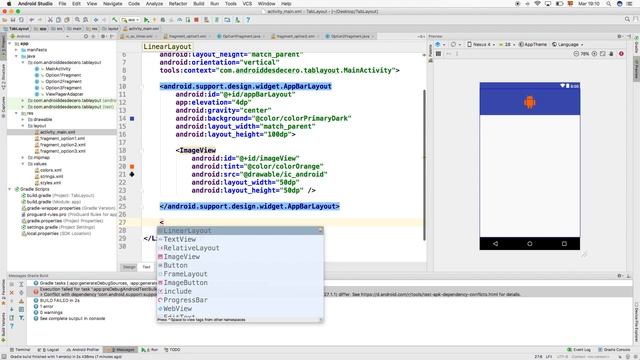Click the Undo arrow in toolbar
The height and width of the screenshot is (360, 640).
tap(31, 20)
